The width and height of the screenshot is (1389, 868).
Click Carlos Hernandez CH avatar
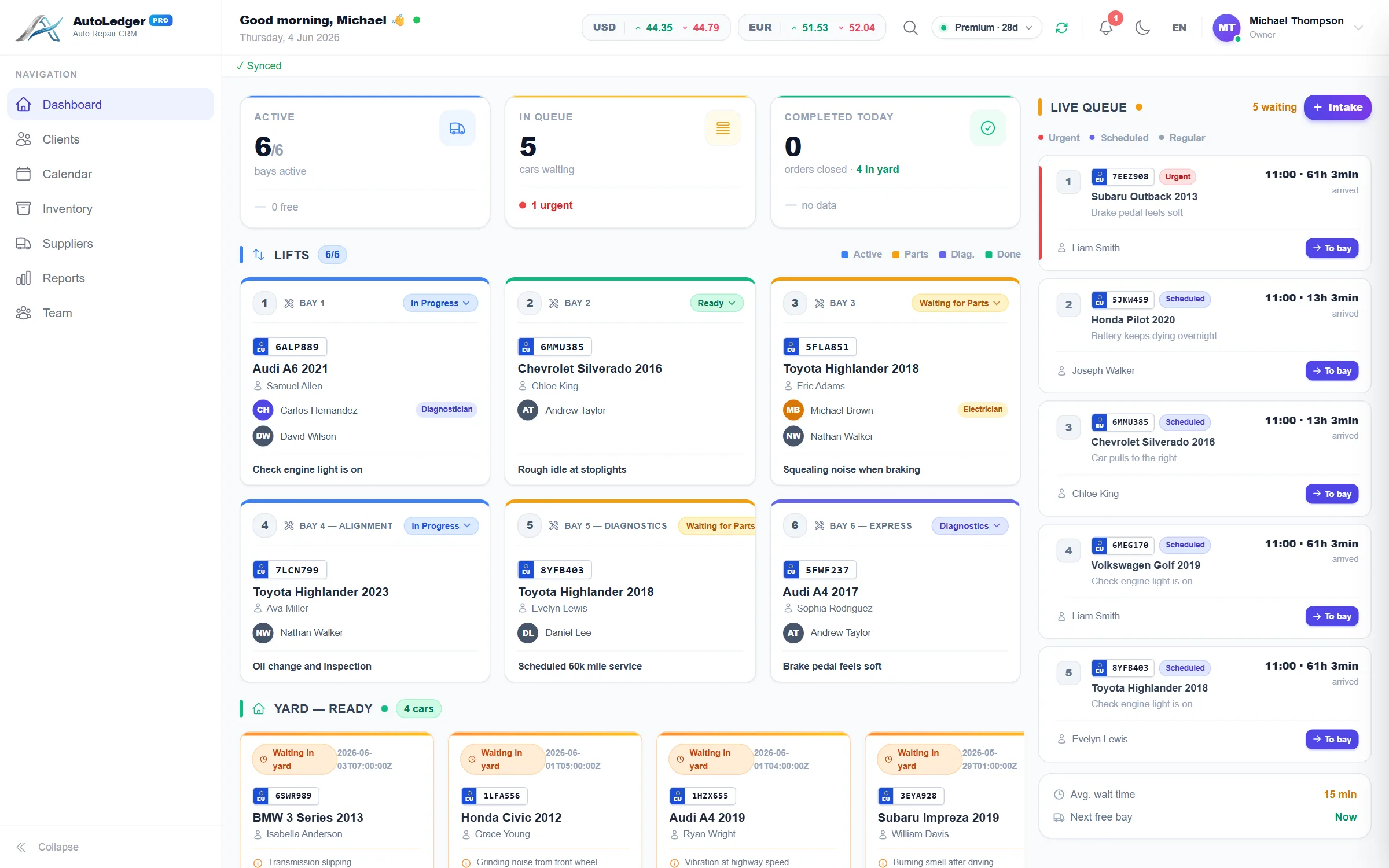pyautogui.click(x=263, y=410)
